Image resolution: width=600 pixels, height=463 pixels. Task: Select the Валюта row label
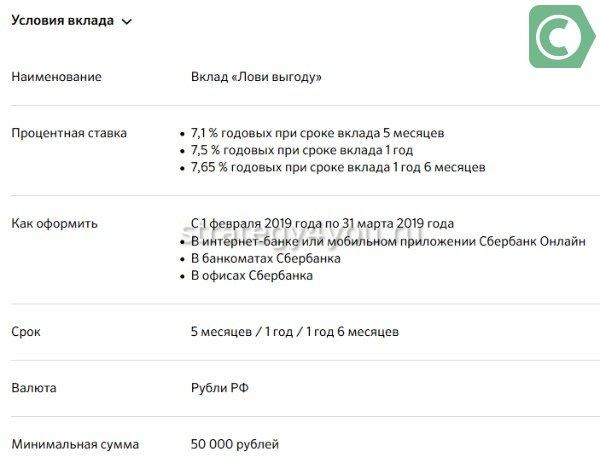pos(33,387)
